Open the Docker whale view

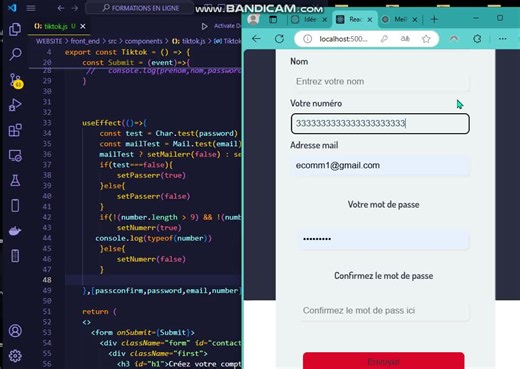coord(15,231)
